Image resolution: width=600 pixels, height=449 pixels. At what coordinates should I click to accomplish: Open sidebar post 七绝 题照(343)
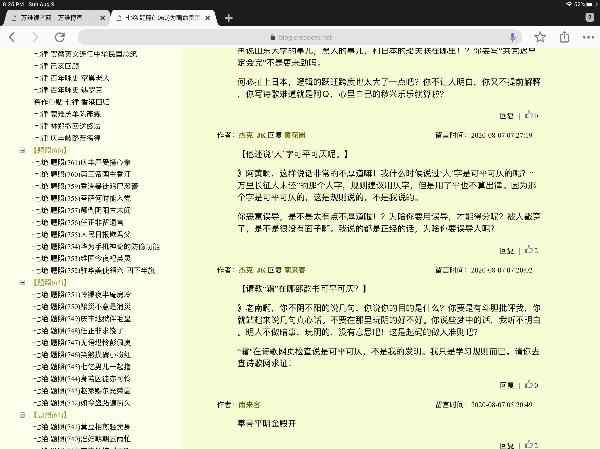[x=82, y=391]
